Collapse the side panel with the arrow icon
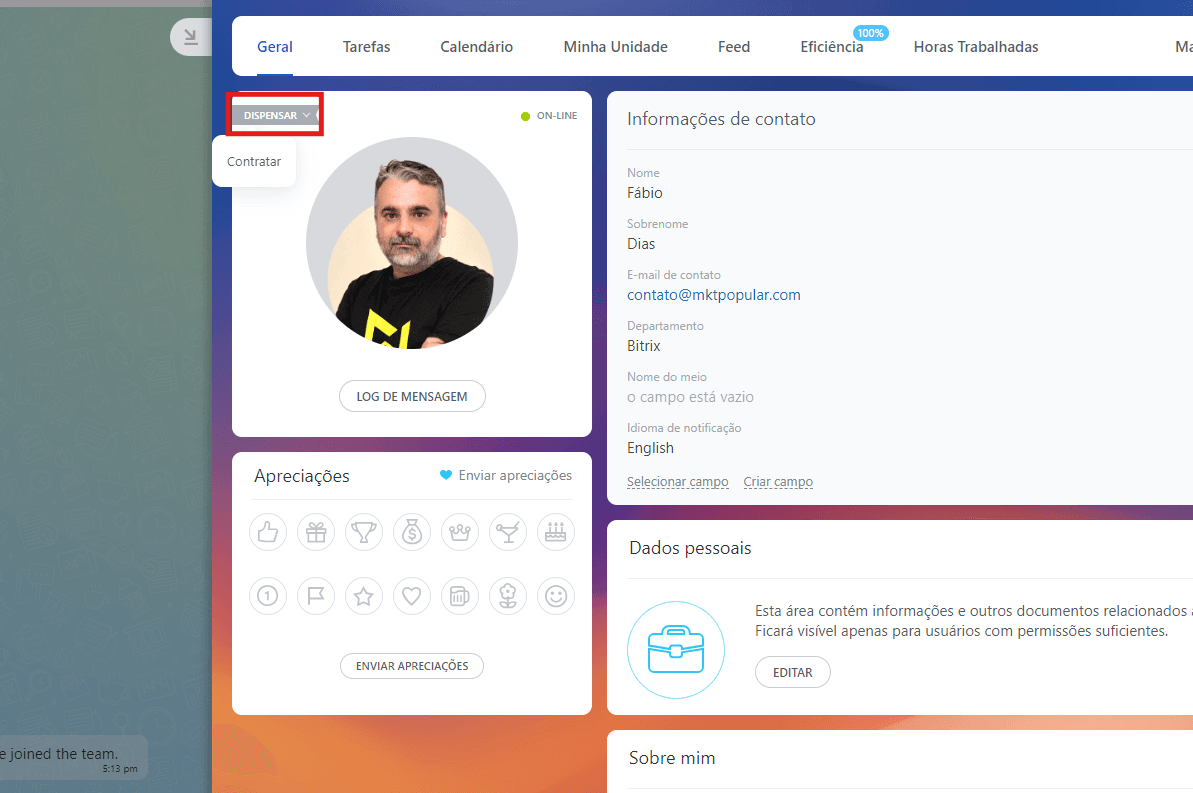The height and width of the screenshot is (793, 1193). 190,38
